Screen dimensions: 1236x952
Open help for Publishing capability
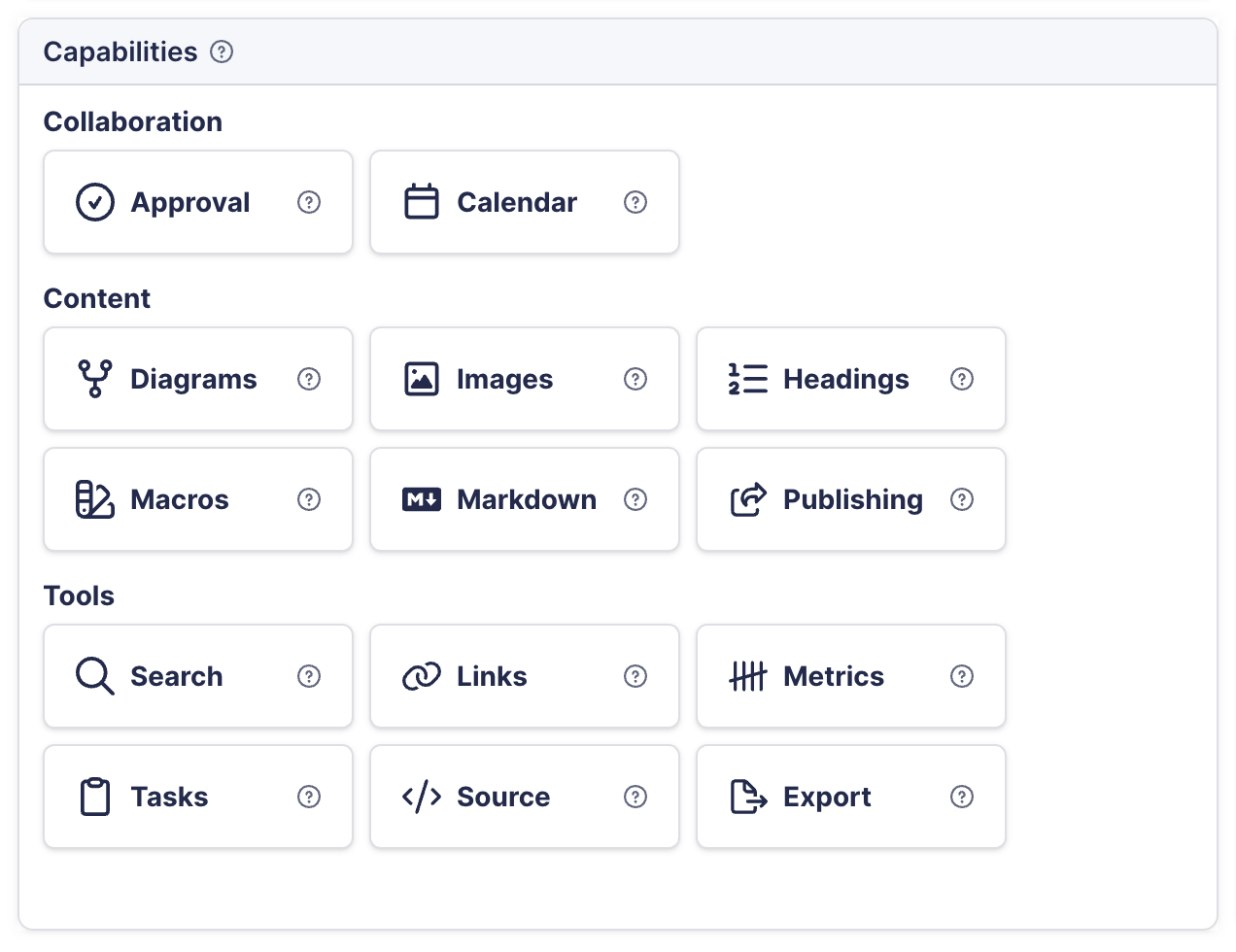962,499
